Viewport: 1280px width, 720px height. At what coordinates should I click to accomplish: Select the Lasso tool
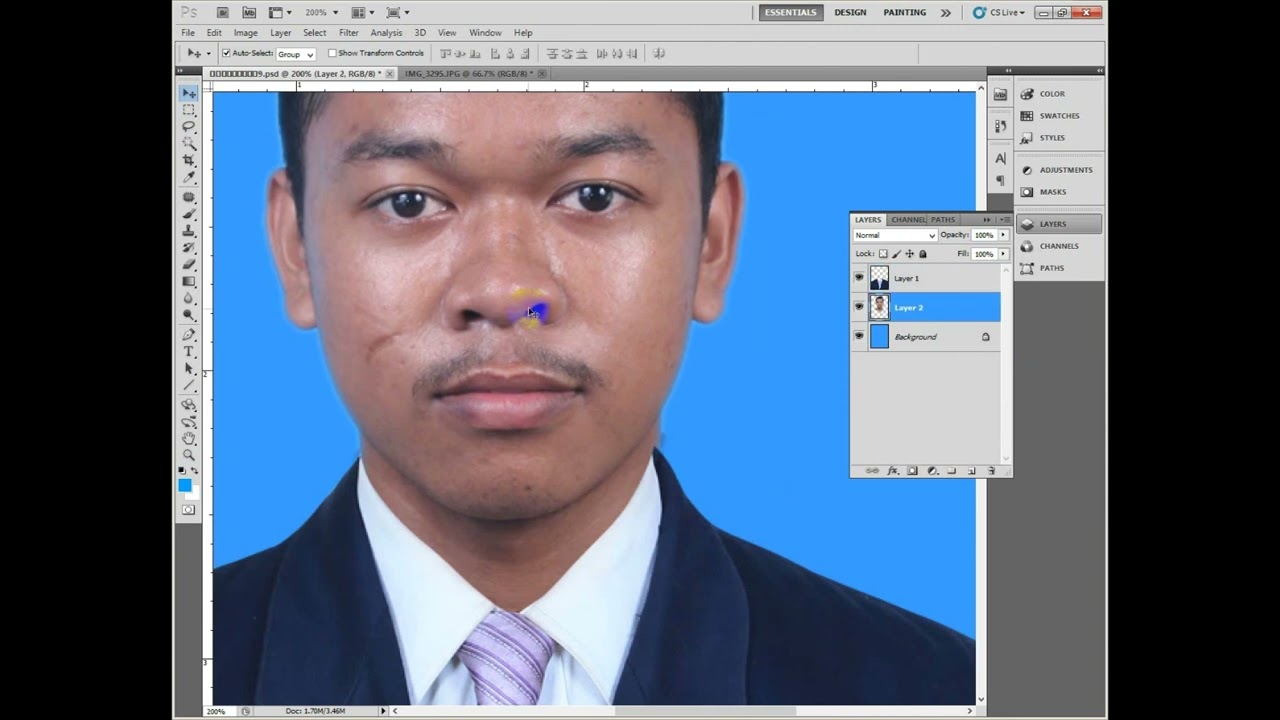(188, 127)
